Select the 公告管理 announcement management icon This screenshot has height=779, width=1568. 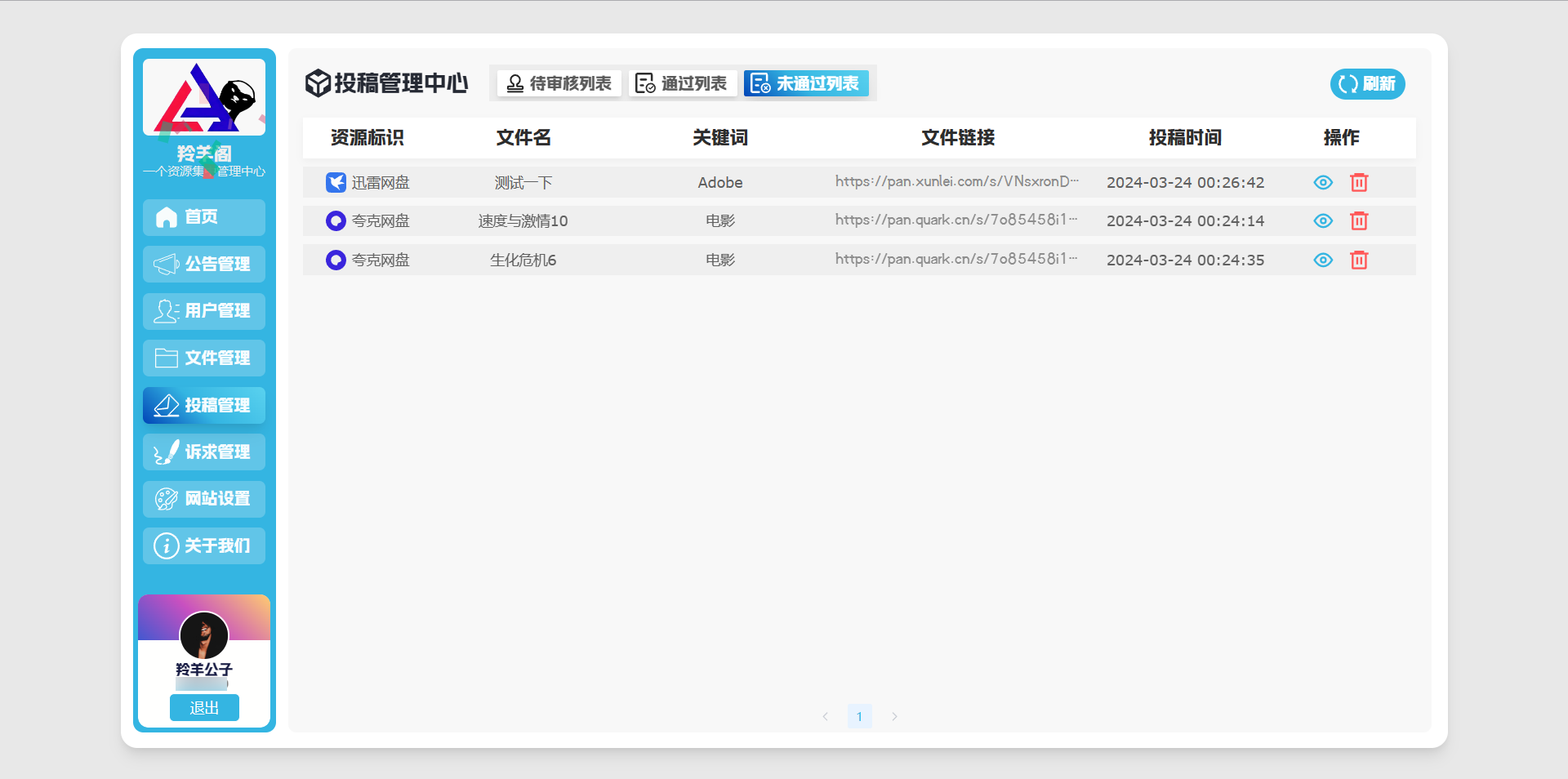(x=203, y=264)
